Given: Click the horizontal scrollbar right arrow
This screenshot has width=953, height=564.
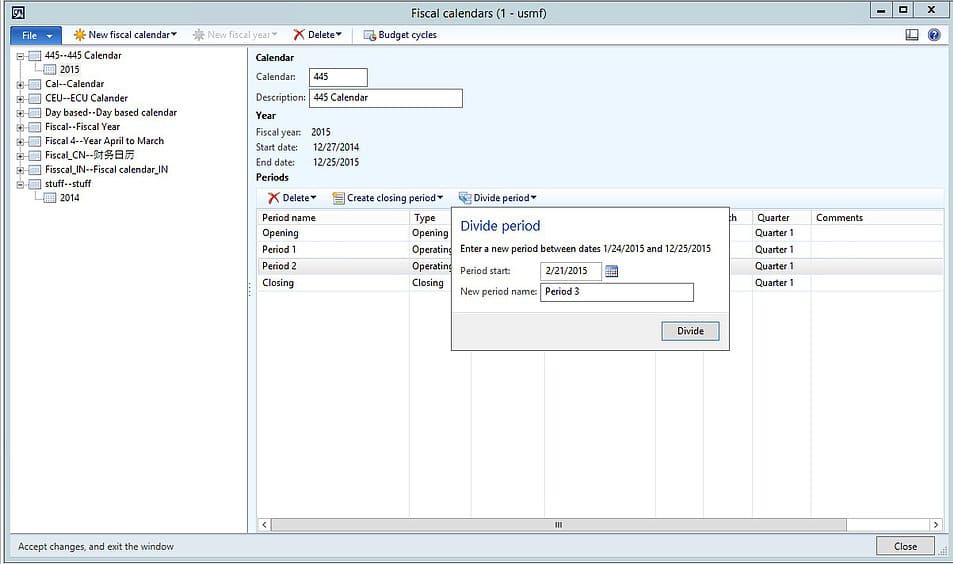Looking at the screenshot, I should coord(936,524).
